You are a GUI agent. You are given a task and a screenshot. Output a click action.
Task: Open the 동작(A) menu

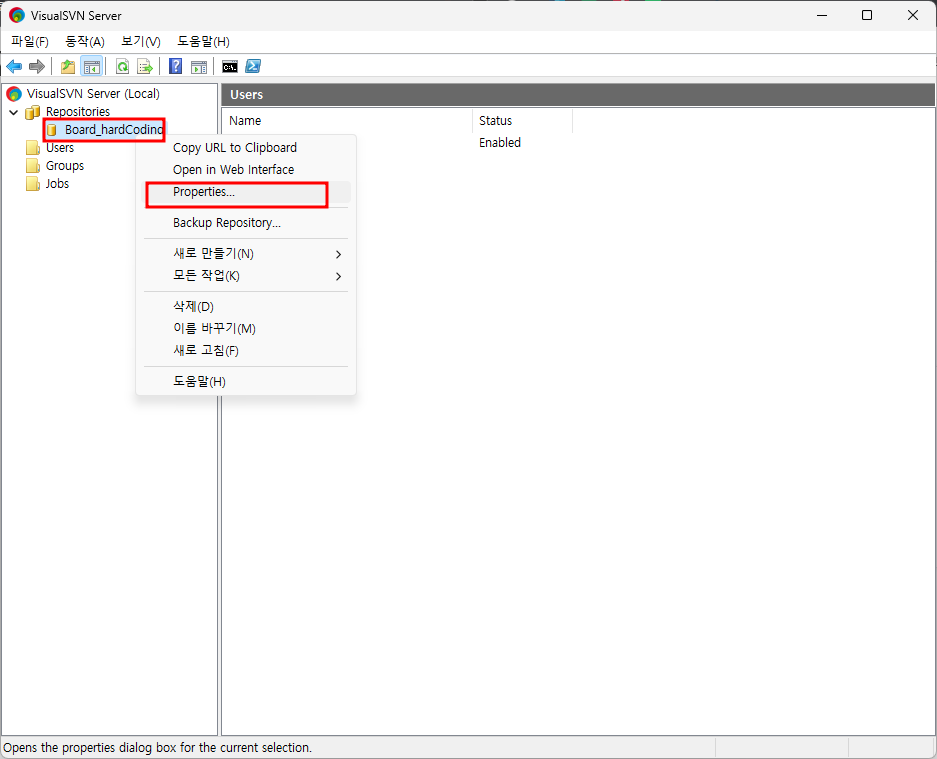(85, 41)
